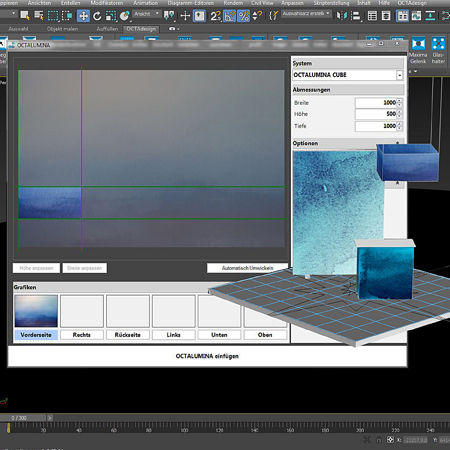450x450 pixels.
Task: Click the OCTALUMINA window title icon
Action: click(12, 45)
